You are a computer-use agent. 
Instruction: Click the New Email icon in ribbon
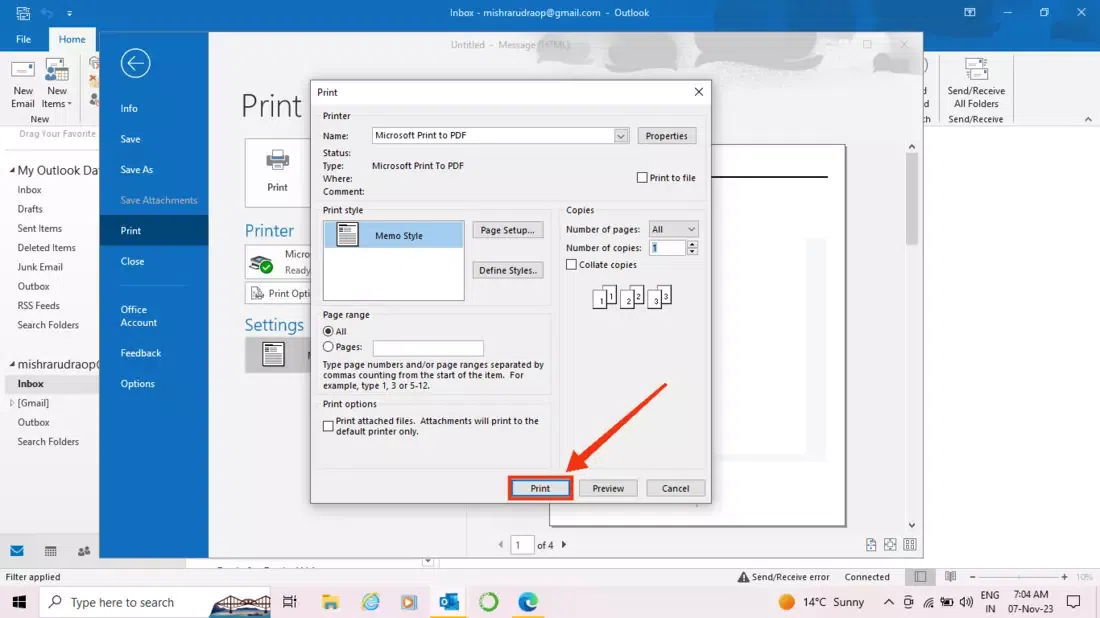[x=22, y=71]
